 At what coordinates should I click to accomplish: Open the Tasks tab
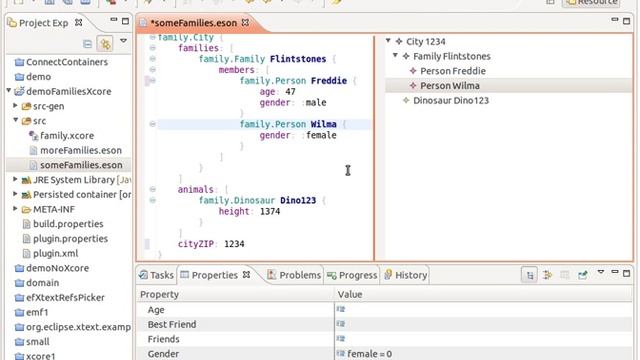pyautogui.click(x=156, y=275)
